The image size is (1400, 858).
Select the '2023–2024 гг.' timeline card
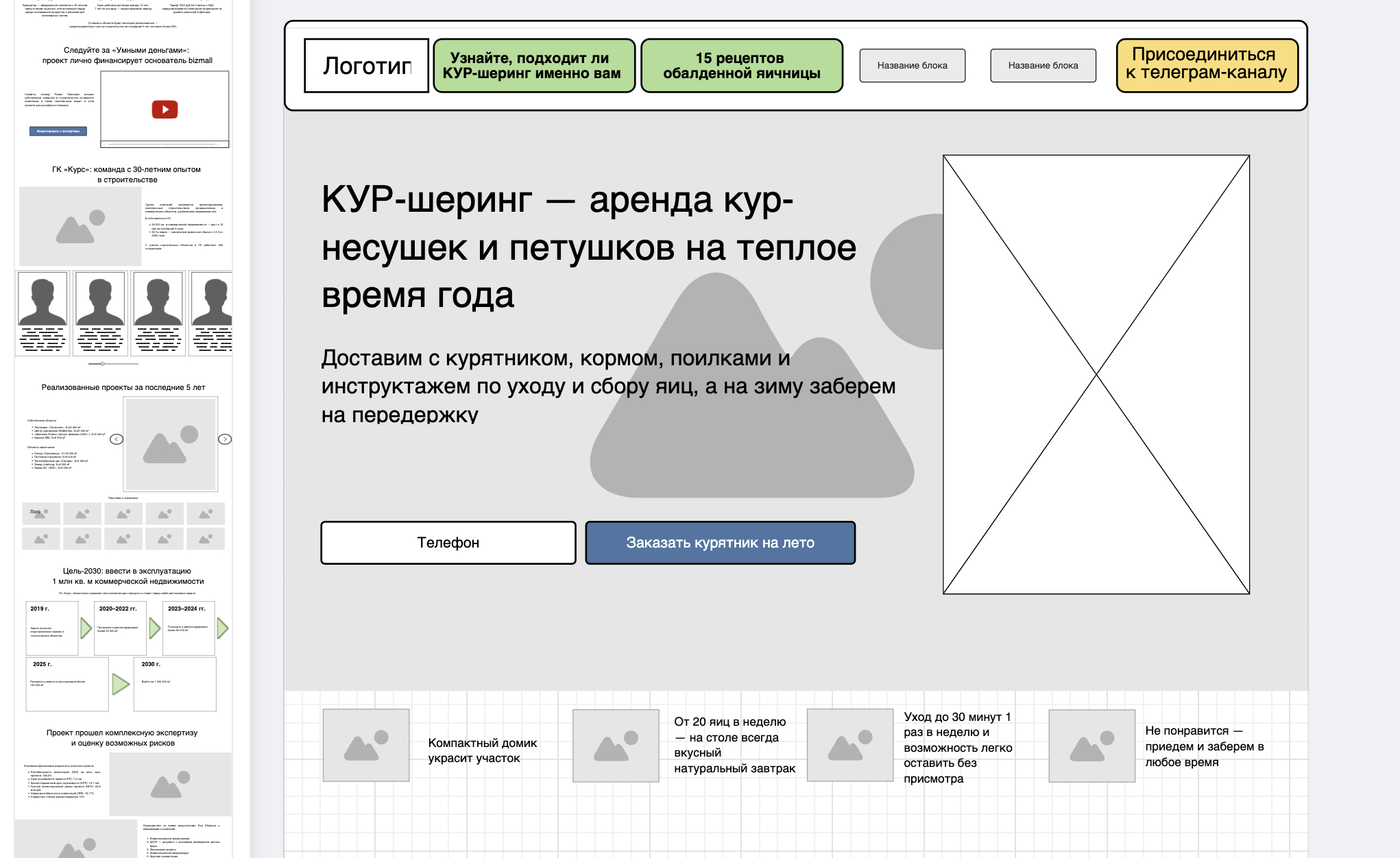coord(189,628)
